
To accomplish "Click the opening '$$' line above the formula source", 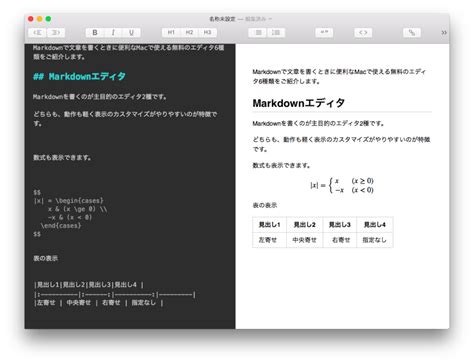I will 37,192.
